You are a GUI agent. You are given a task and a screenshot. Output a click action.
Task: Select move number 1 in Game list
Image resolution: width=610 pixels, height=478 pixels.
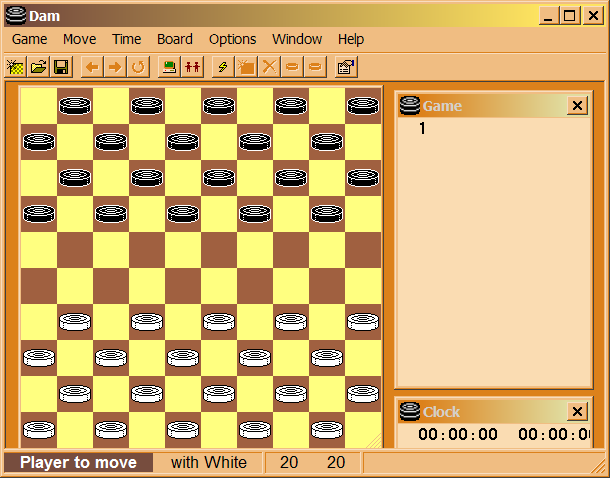[x=422, y=129]
